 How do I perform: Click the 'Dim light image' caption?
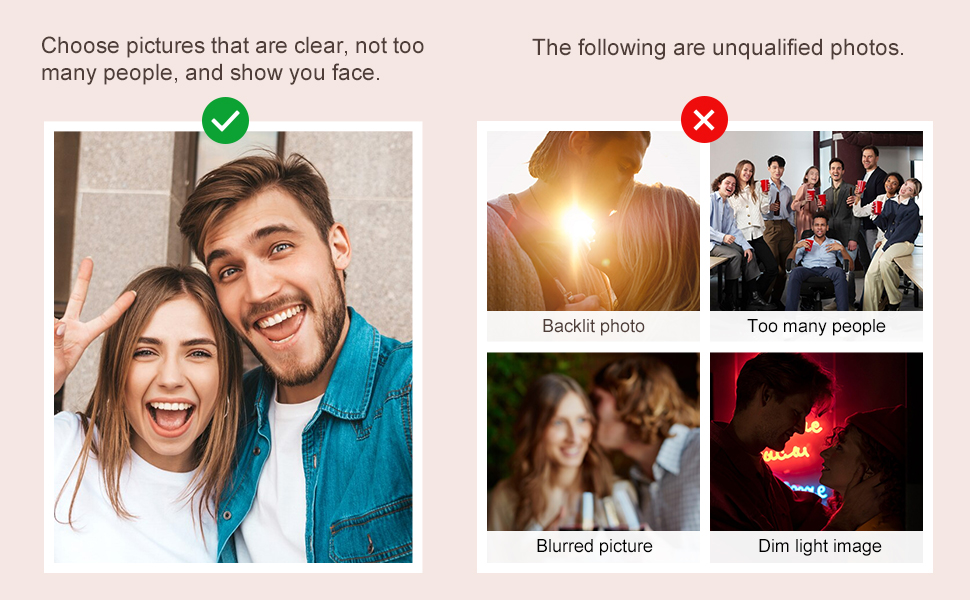coord(820,546)
